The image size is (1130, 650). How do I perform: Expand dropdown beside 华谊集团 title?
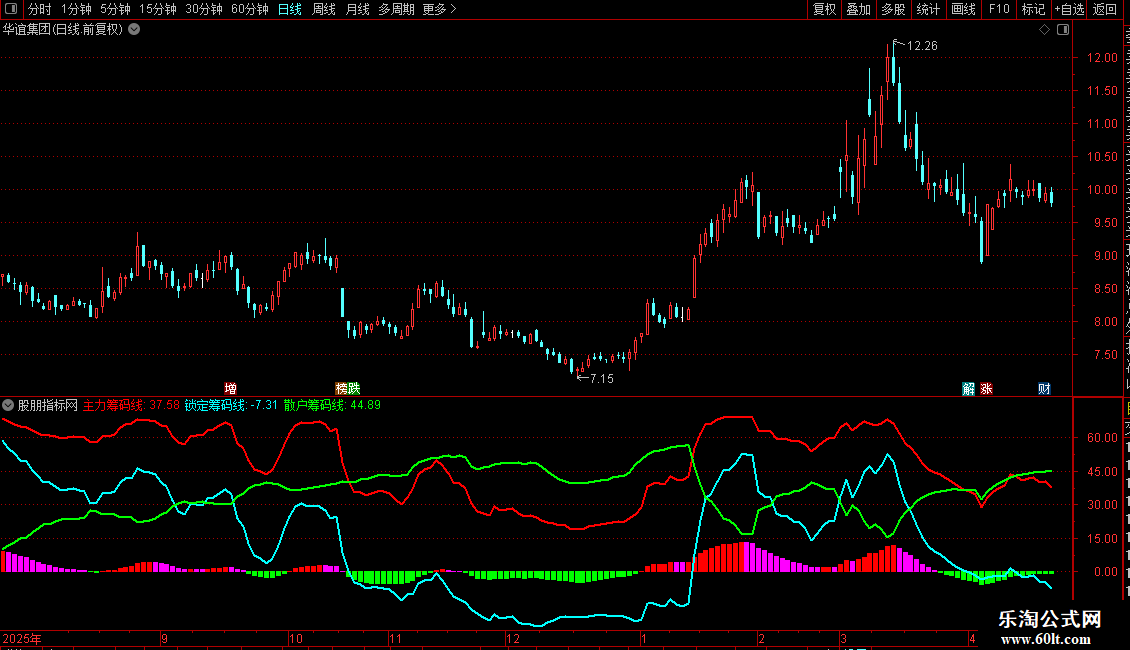point(134,29)
